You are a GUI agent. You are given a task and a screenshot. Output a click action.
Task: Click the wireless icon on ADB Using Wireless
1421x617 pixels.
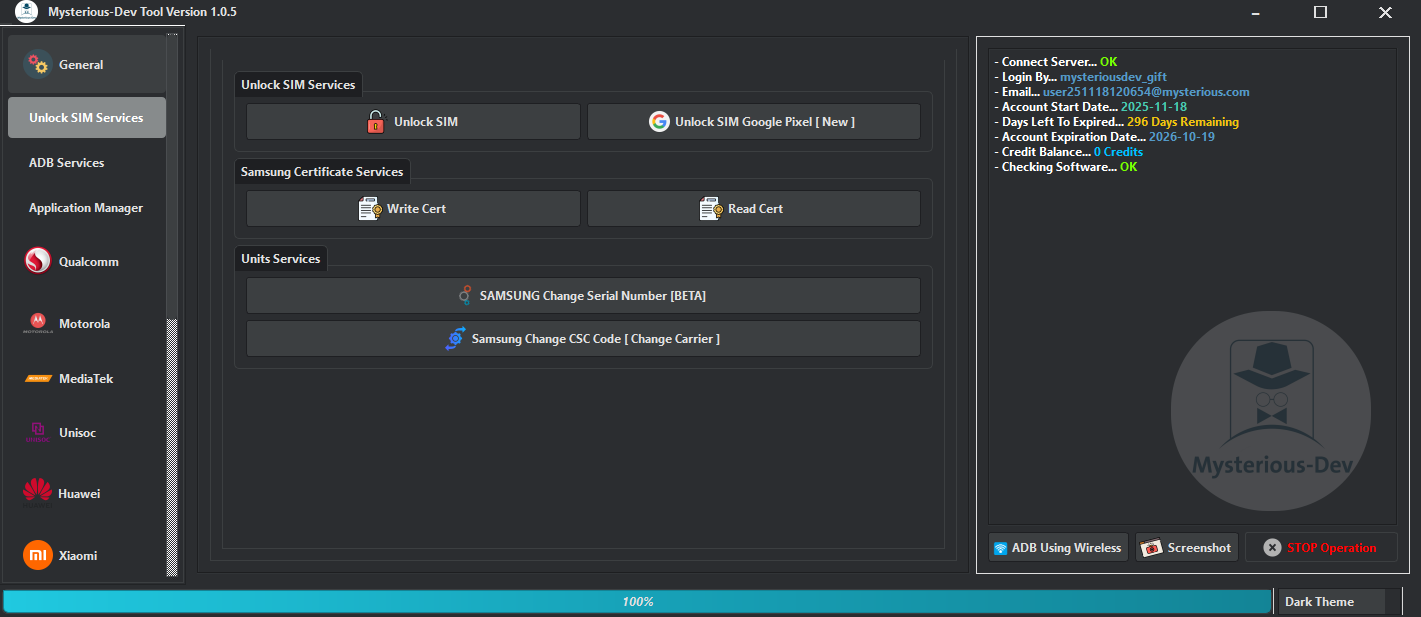1000,547
